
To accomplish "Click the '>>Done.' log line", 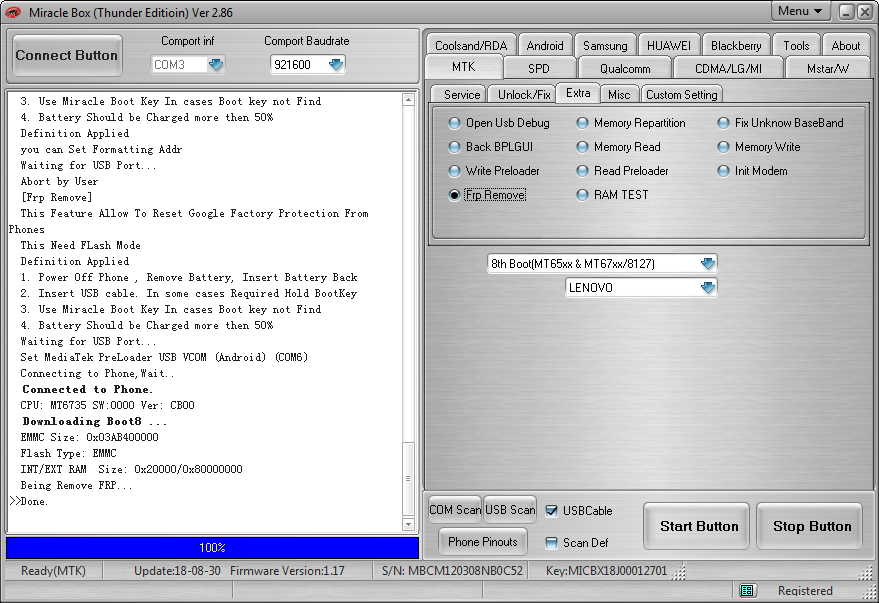I will [29, 501].
